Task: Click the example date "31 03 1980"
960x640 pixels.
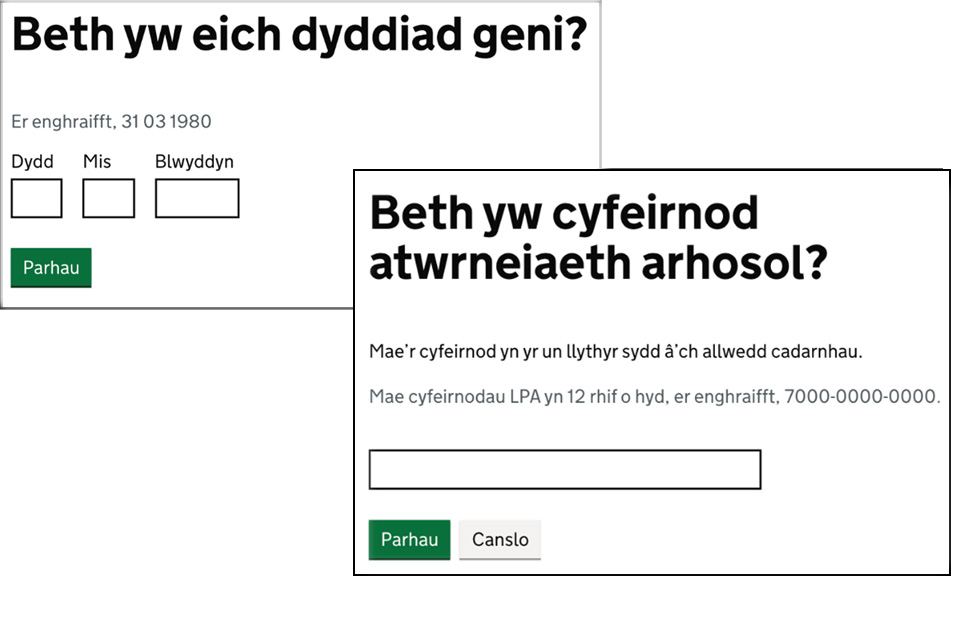Action: tap(166, 122)
